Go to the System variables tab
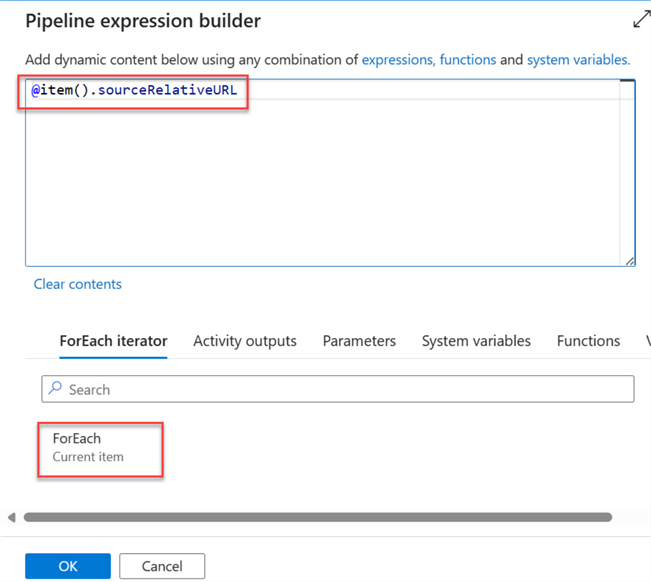Image resolution: width=651 pixels, height=582 pixels. (476, 341)
